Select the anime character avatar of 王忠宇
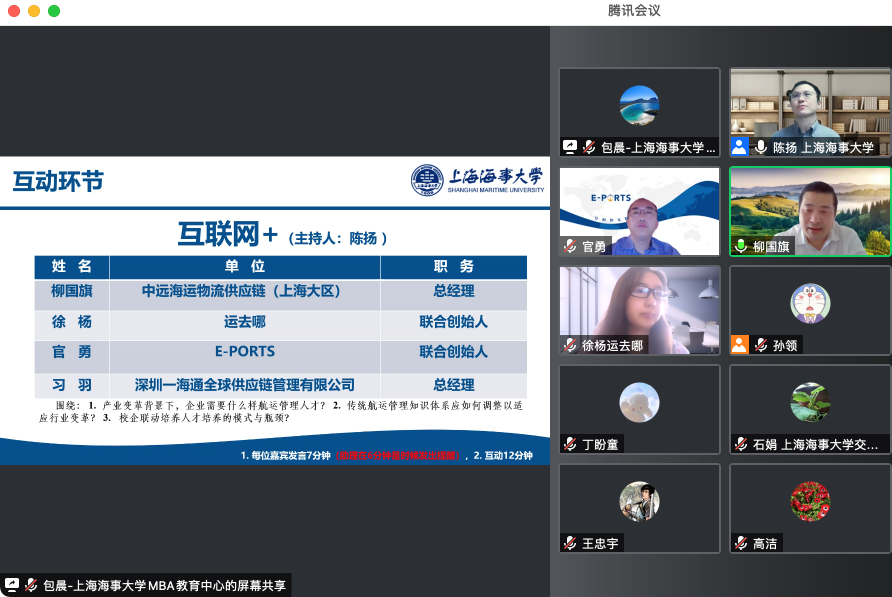Viewport: 892px width, 597px height. click(x=639, y=501)
